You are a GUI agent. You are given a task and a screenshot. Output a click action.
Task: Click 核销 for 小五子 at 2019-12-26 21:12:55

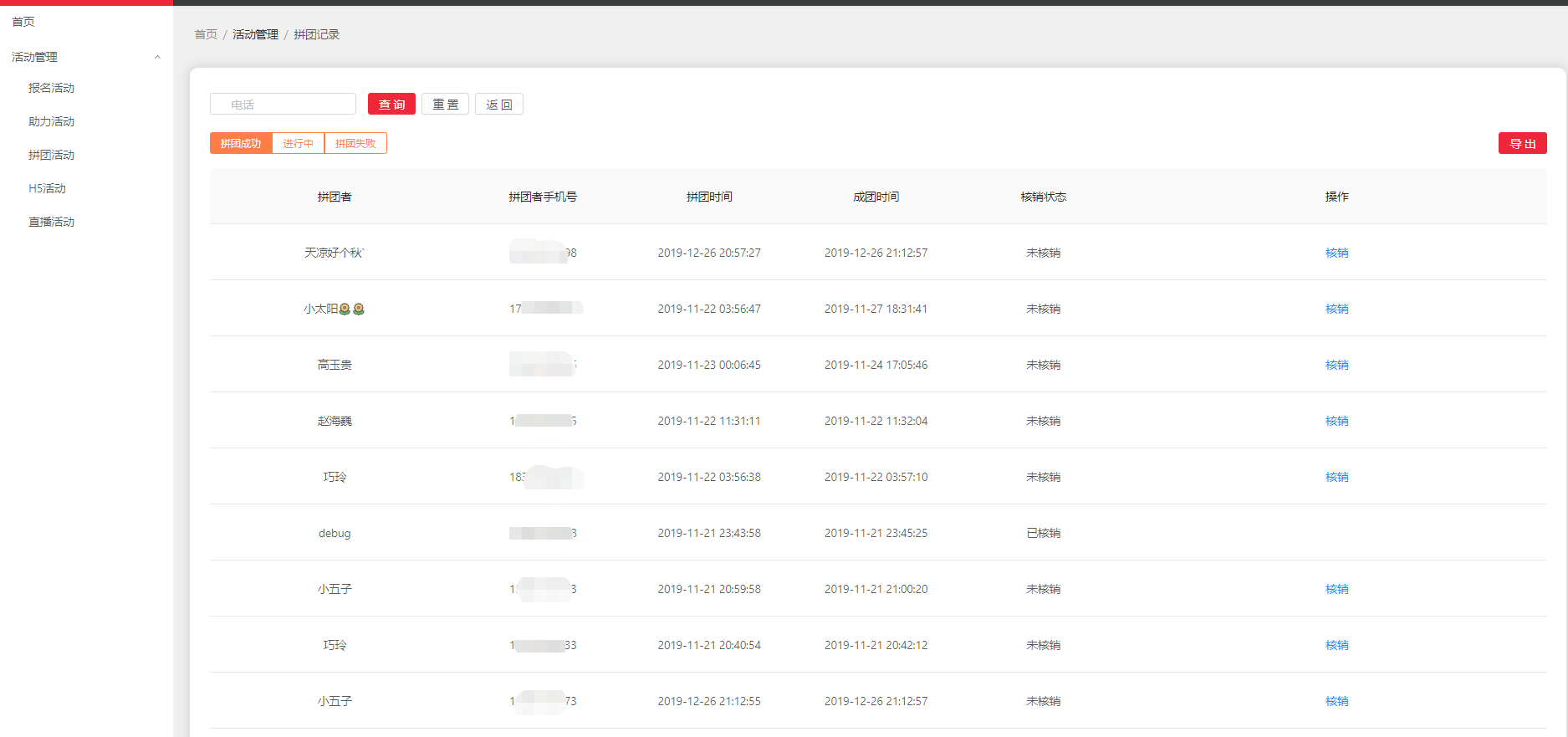[1336, 701]
